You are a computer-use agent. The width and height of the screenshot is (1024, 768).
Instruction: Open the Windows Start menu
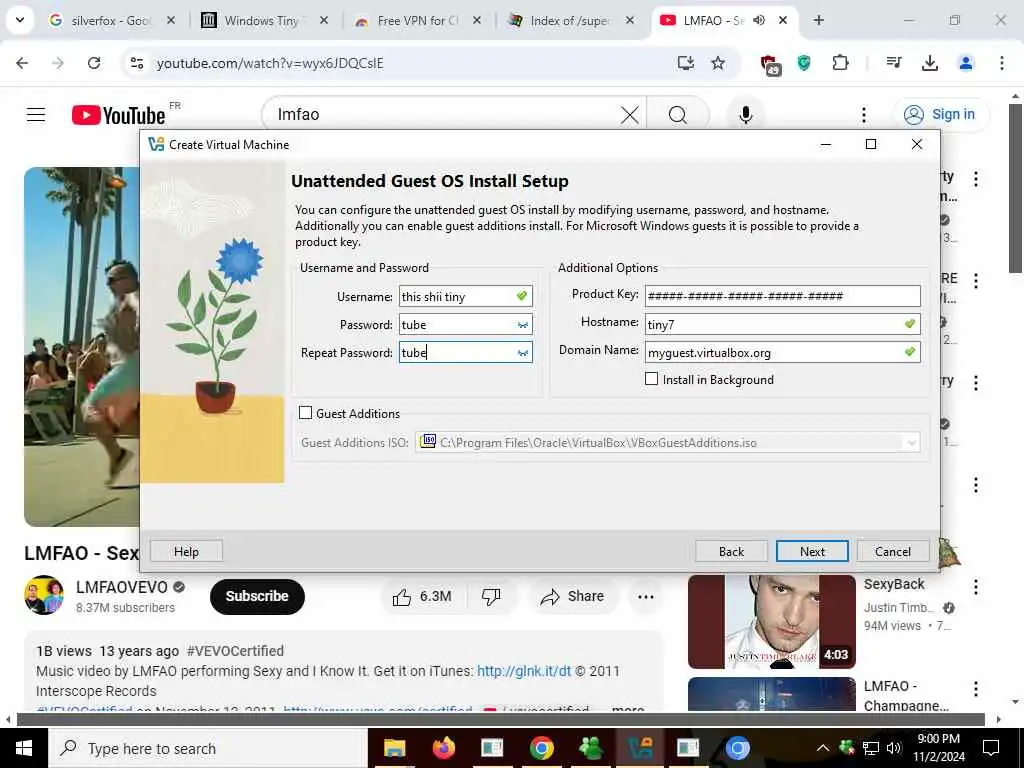coord(24,748)
